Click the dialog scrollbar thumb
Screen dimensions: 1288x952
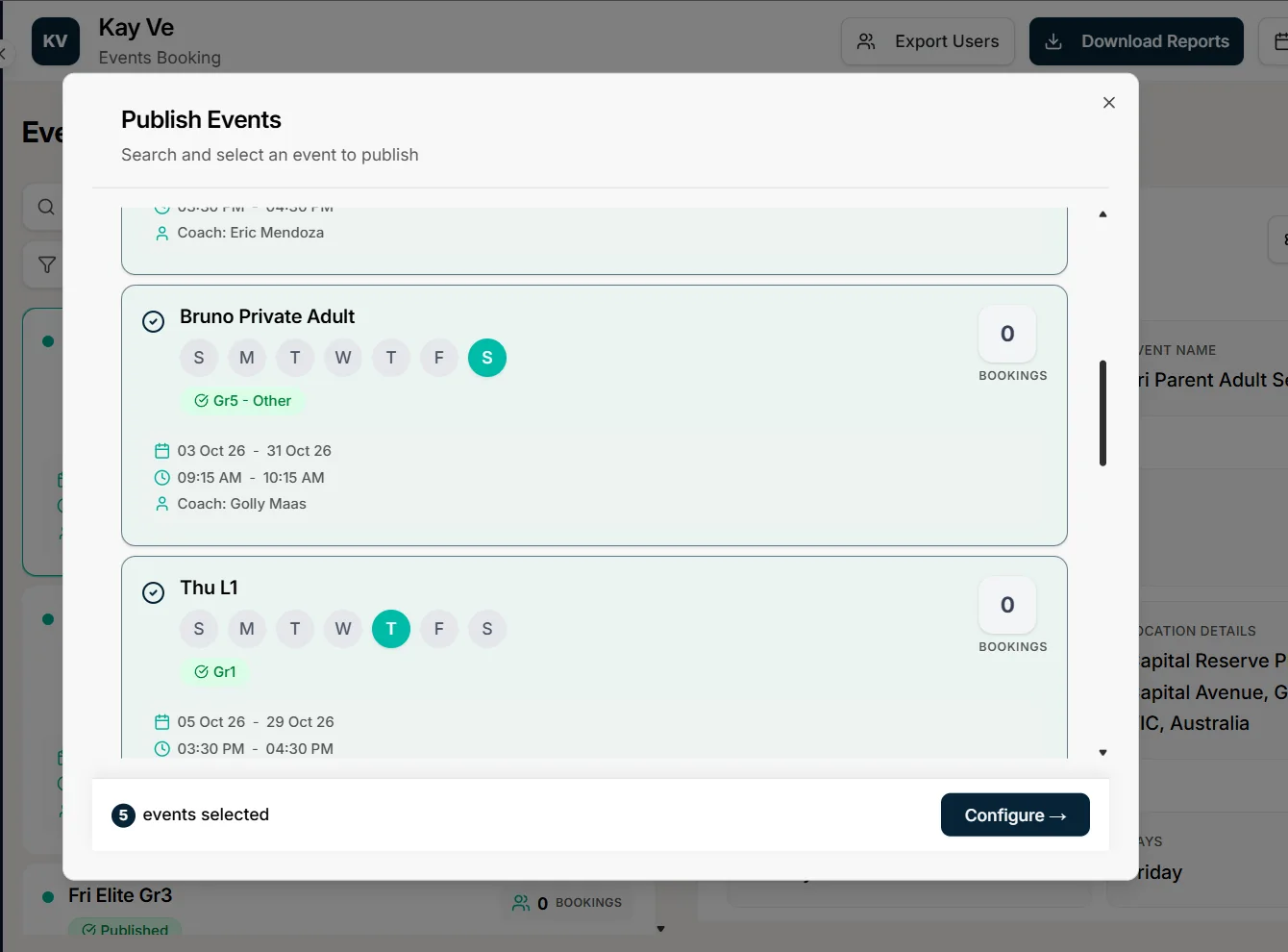click(x=1102, y=413)
